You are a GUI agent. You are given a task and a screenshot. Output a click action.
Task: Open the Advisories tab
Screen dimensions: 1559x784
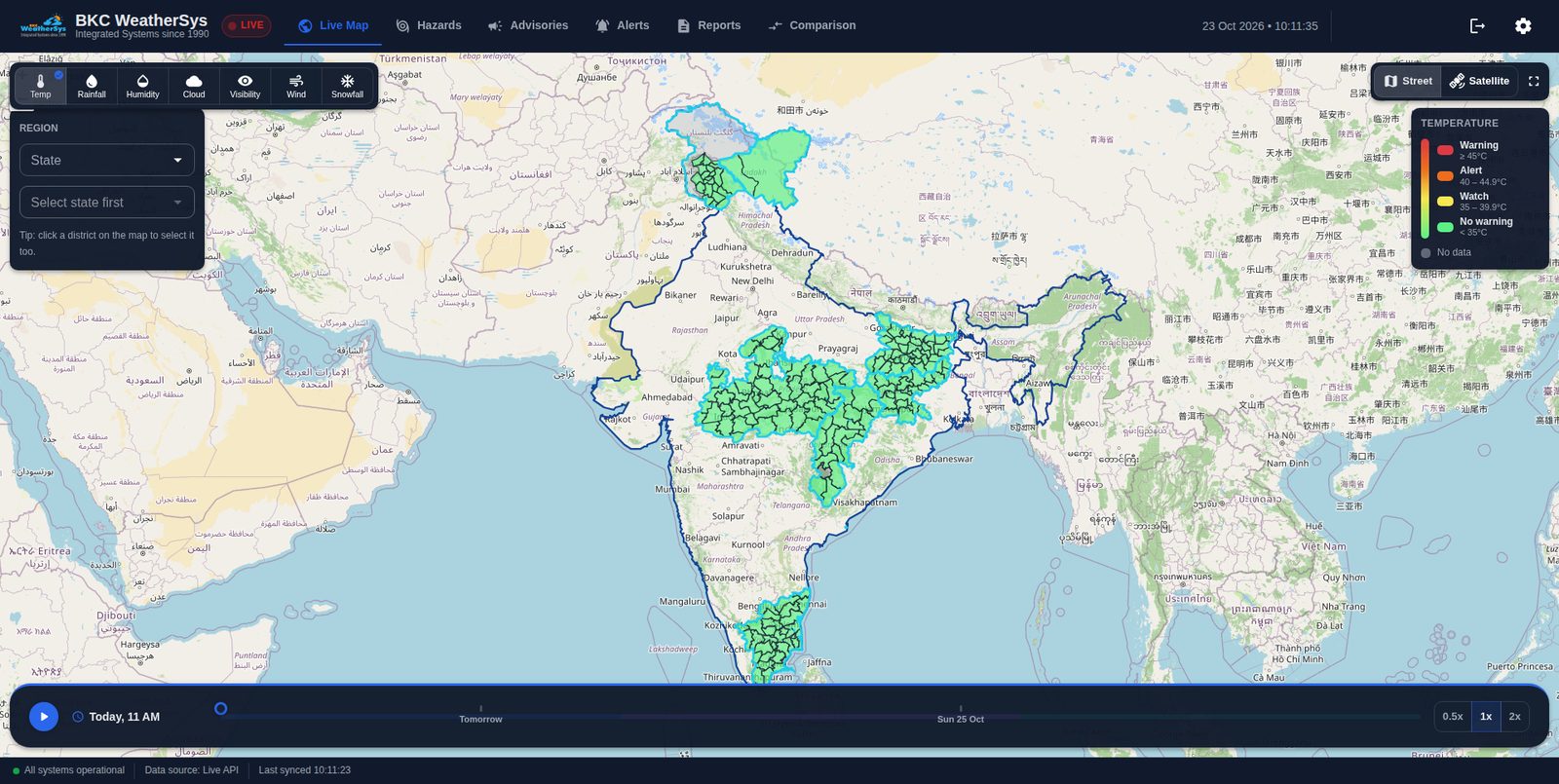(x=528, y=25)
